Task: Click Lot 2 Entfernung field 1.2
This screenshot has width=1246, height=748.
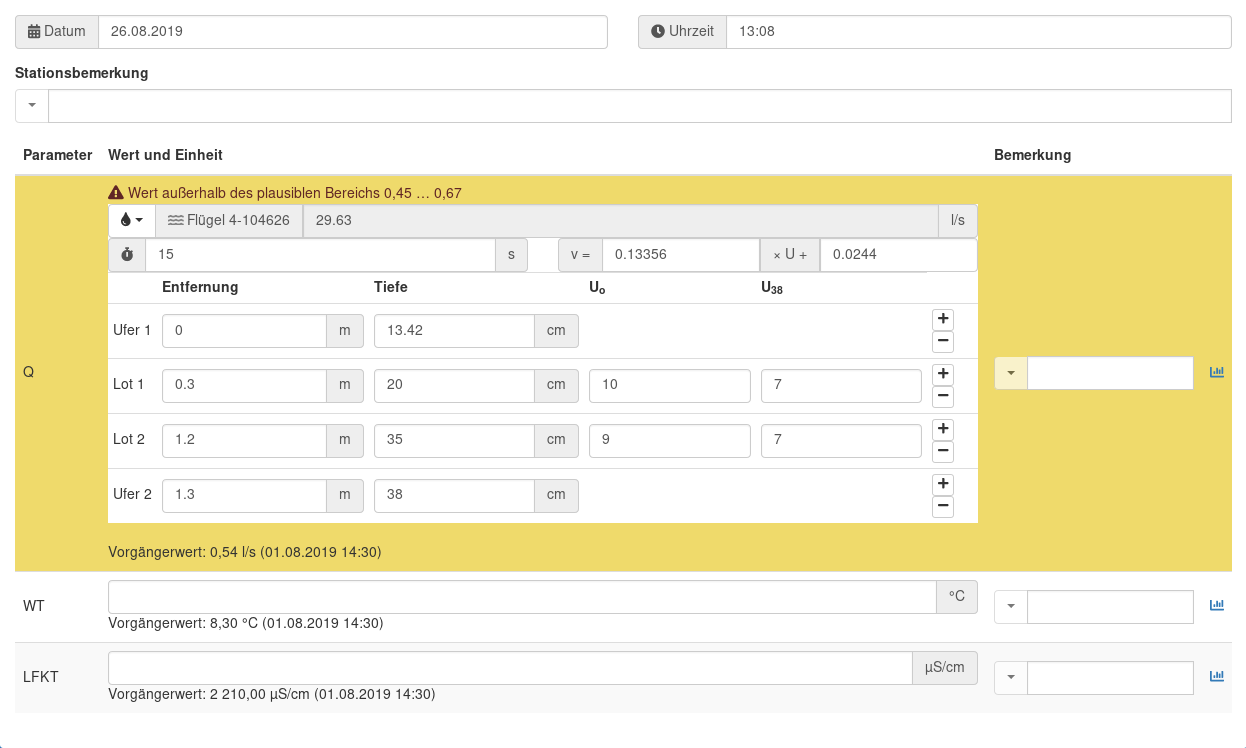Action: pos(245,441)
